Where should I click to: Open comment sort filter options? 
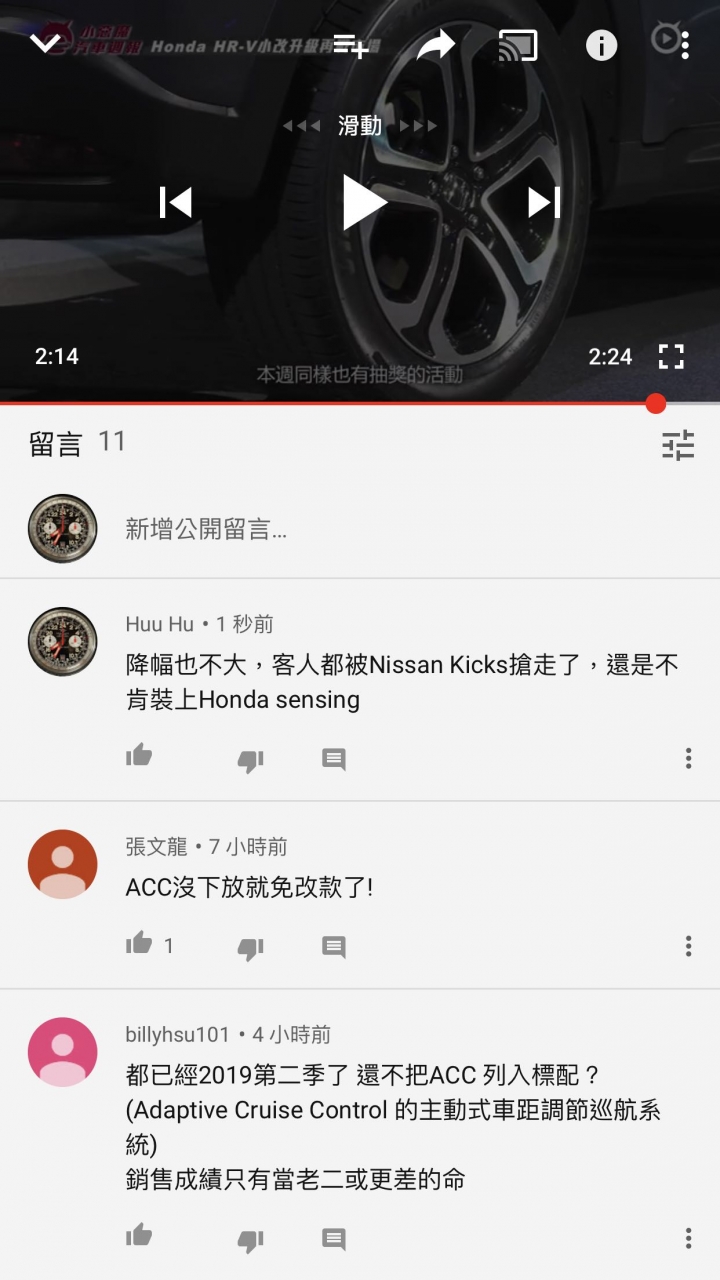pyautogui.click(x=678, y=445)
